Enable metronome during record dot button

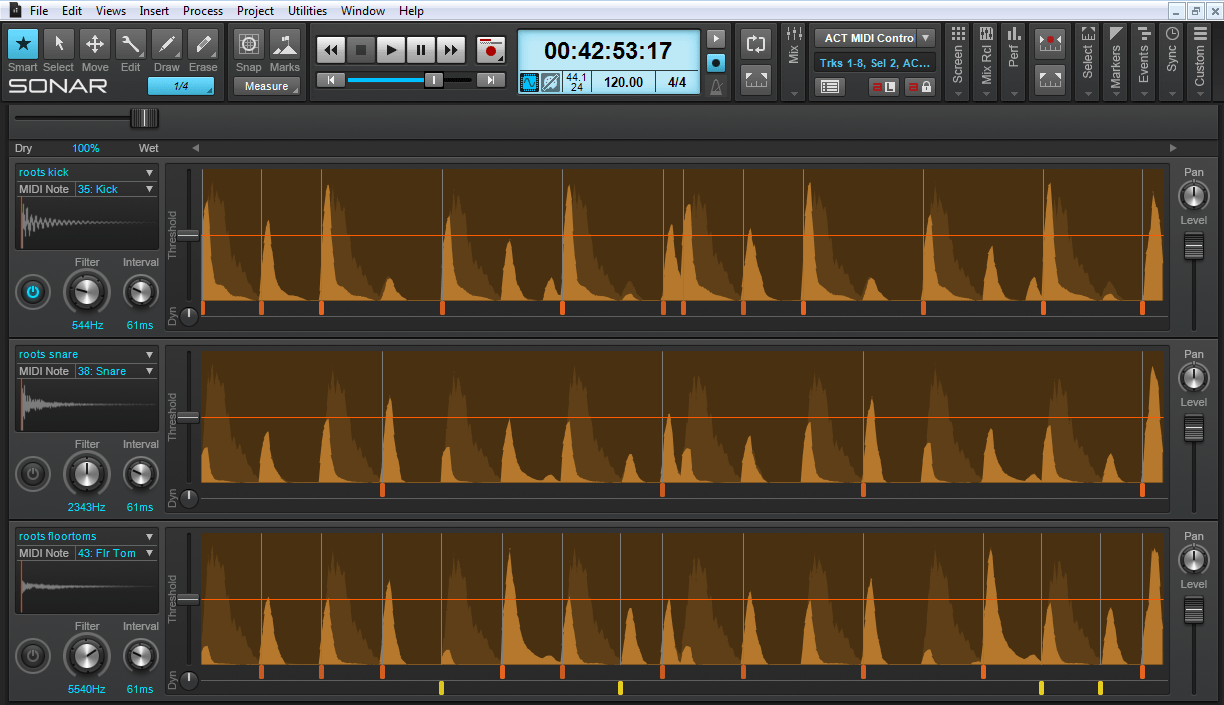716,62
